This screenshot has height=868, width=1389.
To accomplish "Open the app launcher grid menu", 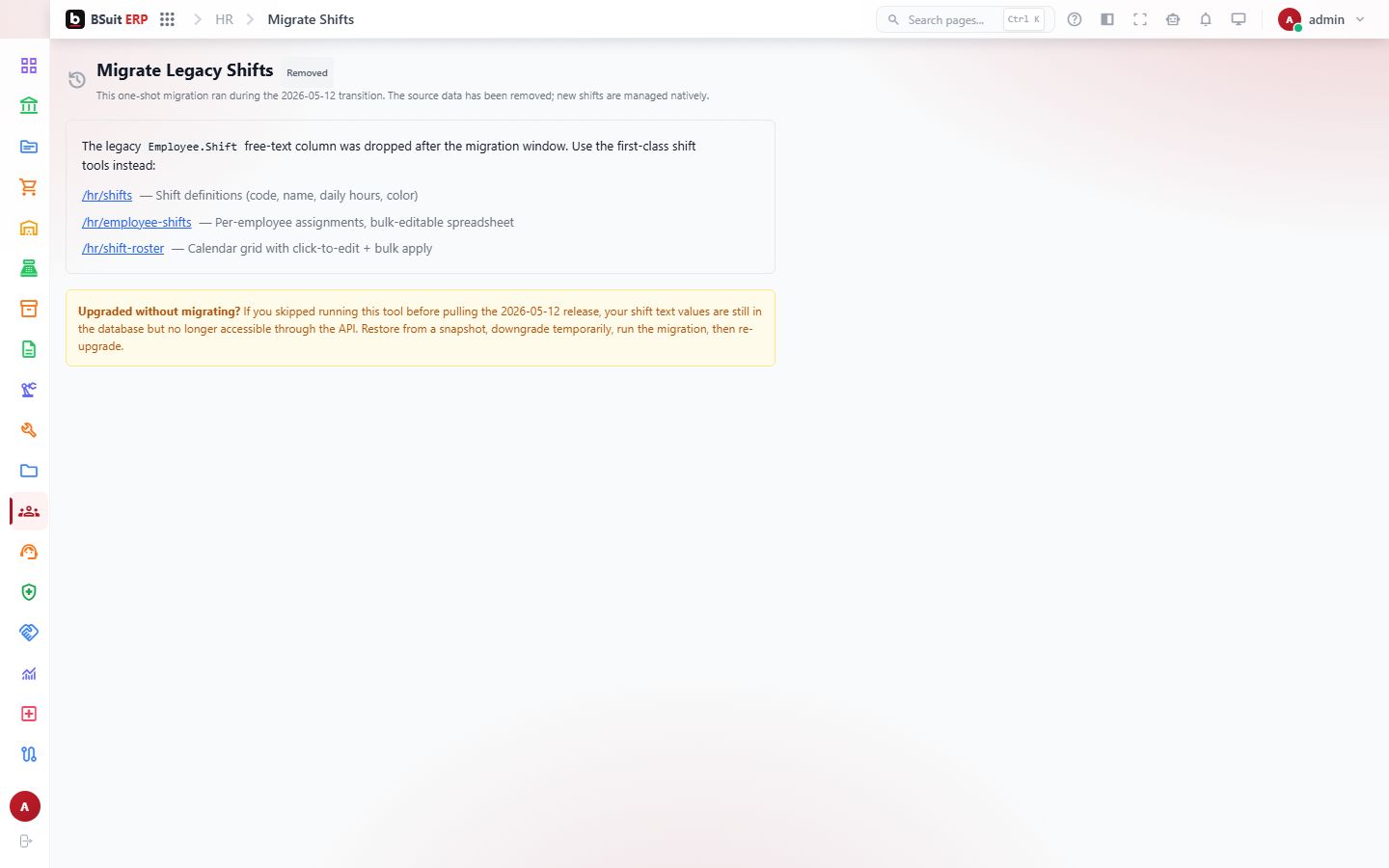I will 167,19.
